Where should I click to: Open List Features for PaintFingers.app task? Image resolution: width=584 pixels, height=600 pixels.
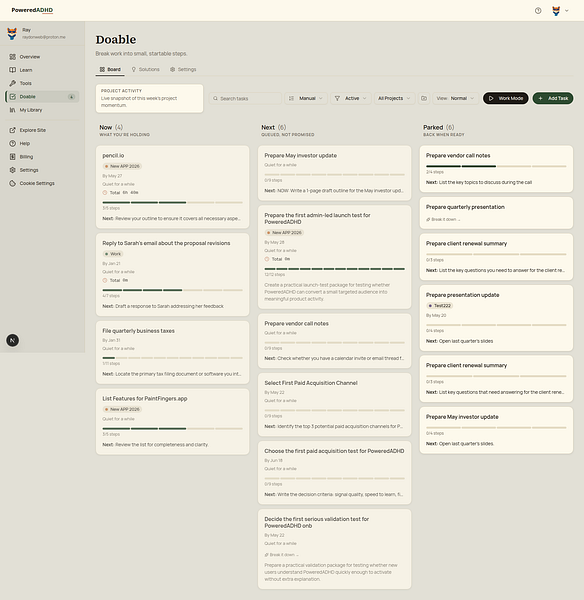(145, 398)
